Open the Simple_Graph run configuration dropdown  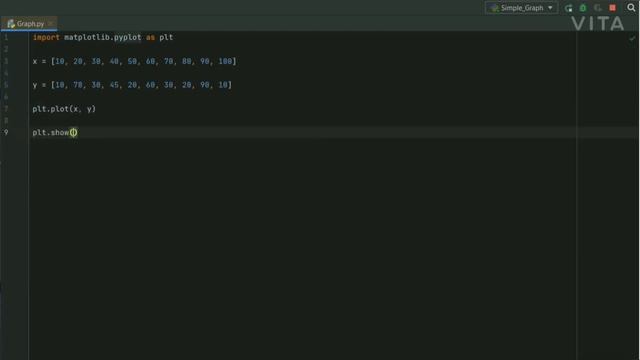pos(521,8)
